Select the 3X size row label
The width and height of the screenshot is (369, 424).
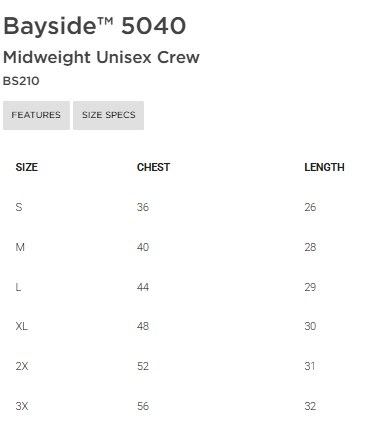coord(22,406)
